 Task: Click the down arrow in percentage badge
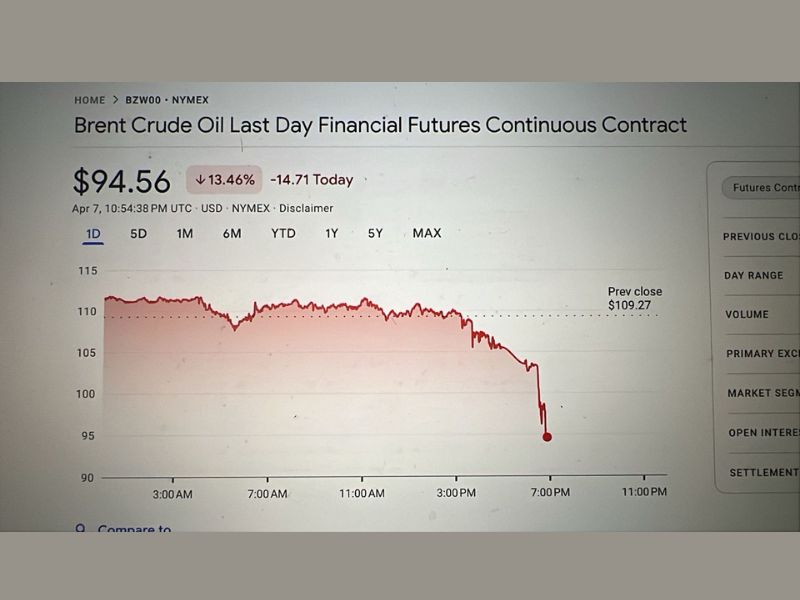[200, 180]
